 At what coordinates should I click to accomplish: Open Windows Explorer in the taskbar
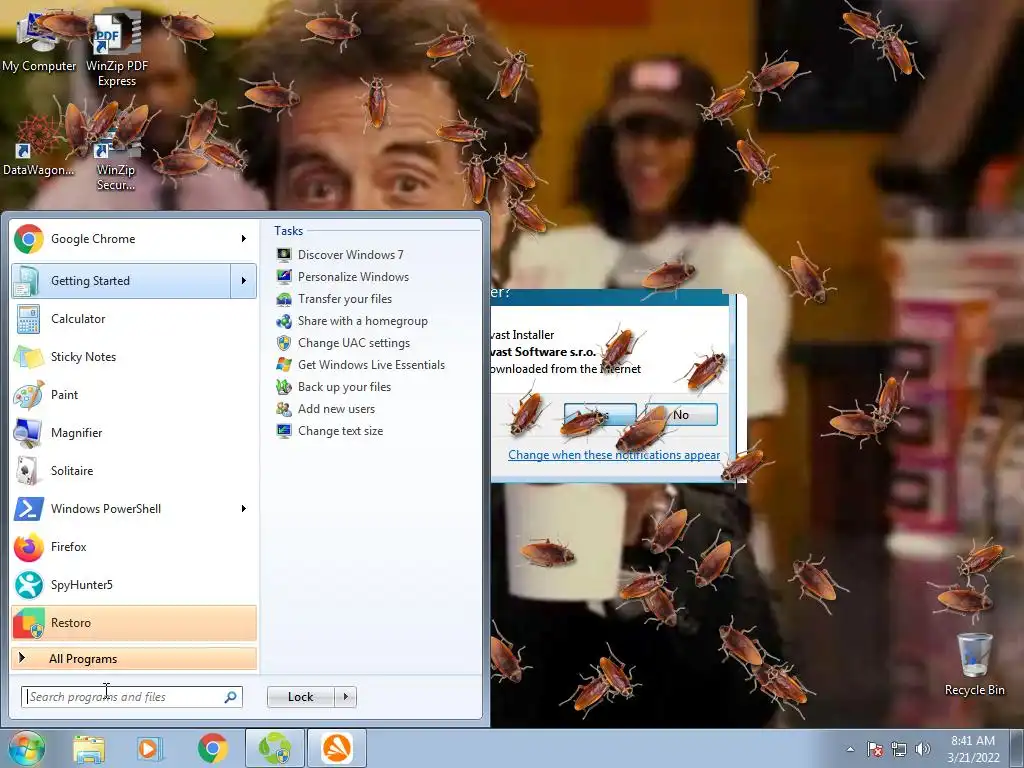point(89,748)
